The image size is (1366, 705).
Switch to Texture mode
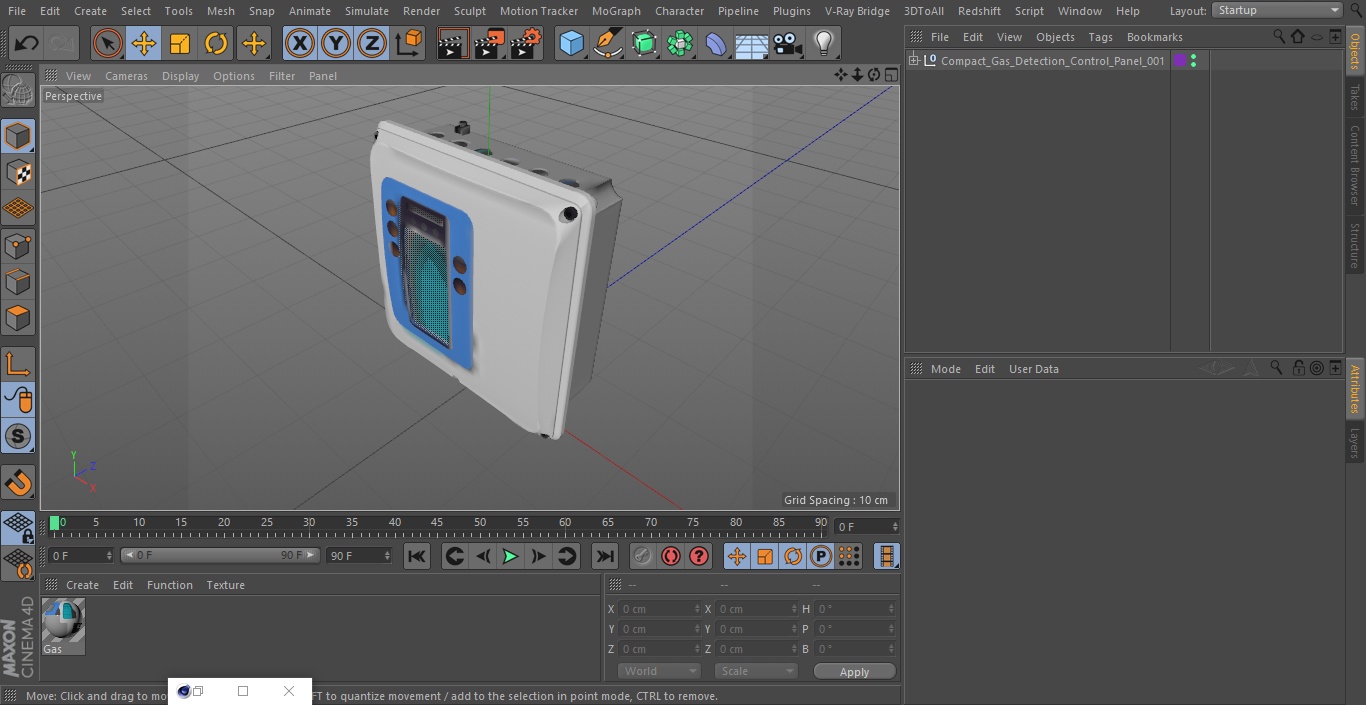(x=18, y=173)
